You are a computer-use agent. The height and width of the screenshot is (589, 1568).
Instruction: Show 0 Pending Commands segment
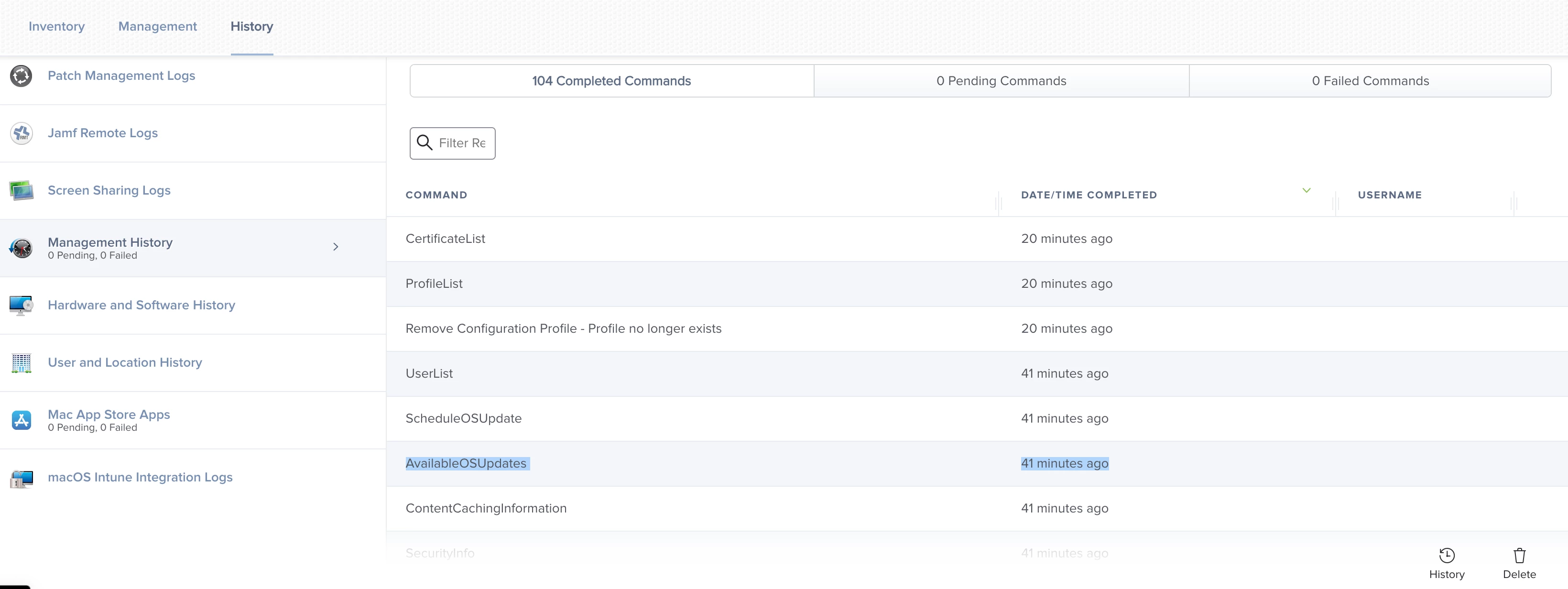pos(1001,81)
